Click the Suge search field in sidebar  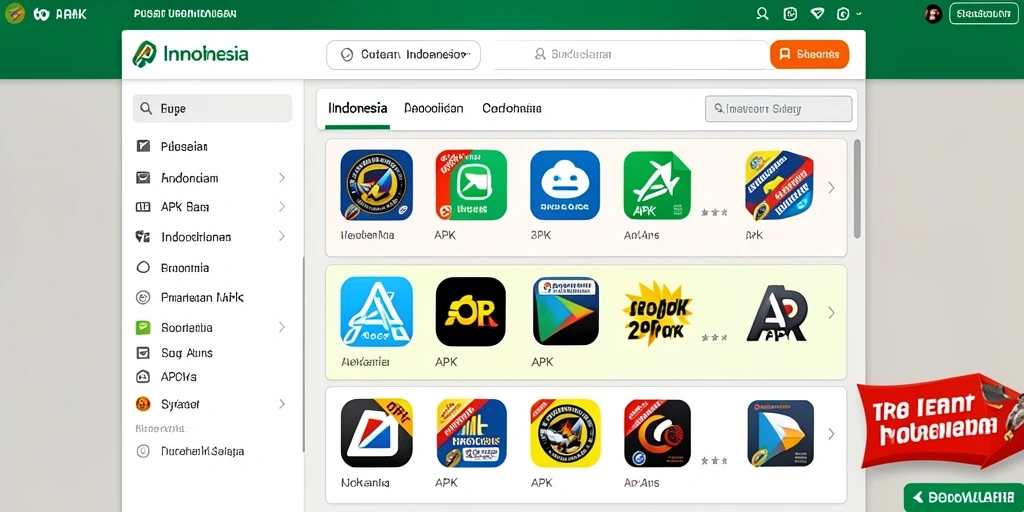(212, 108)
